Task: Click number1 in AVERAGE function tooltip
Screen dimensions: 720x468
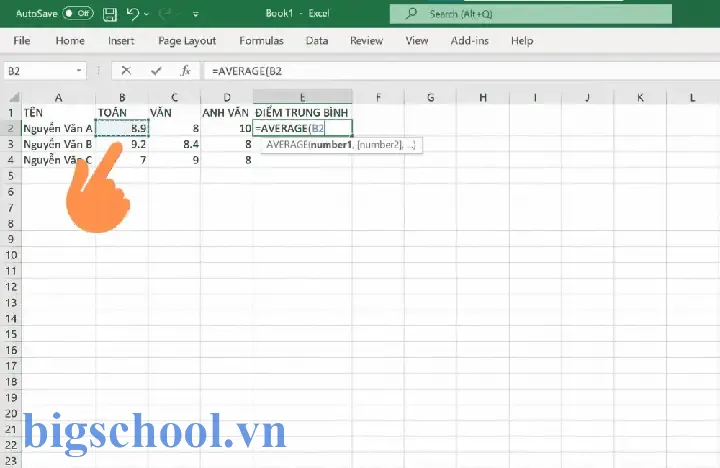Action: click(x=331, y=145)
